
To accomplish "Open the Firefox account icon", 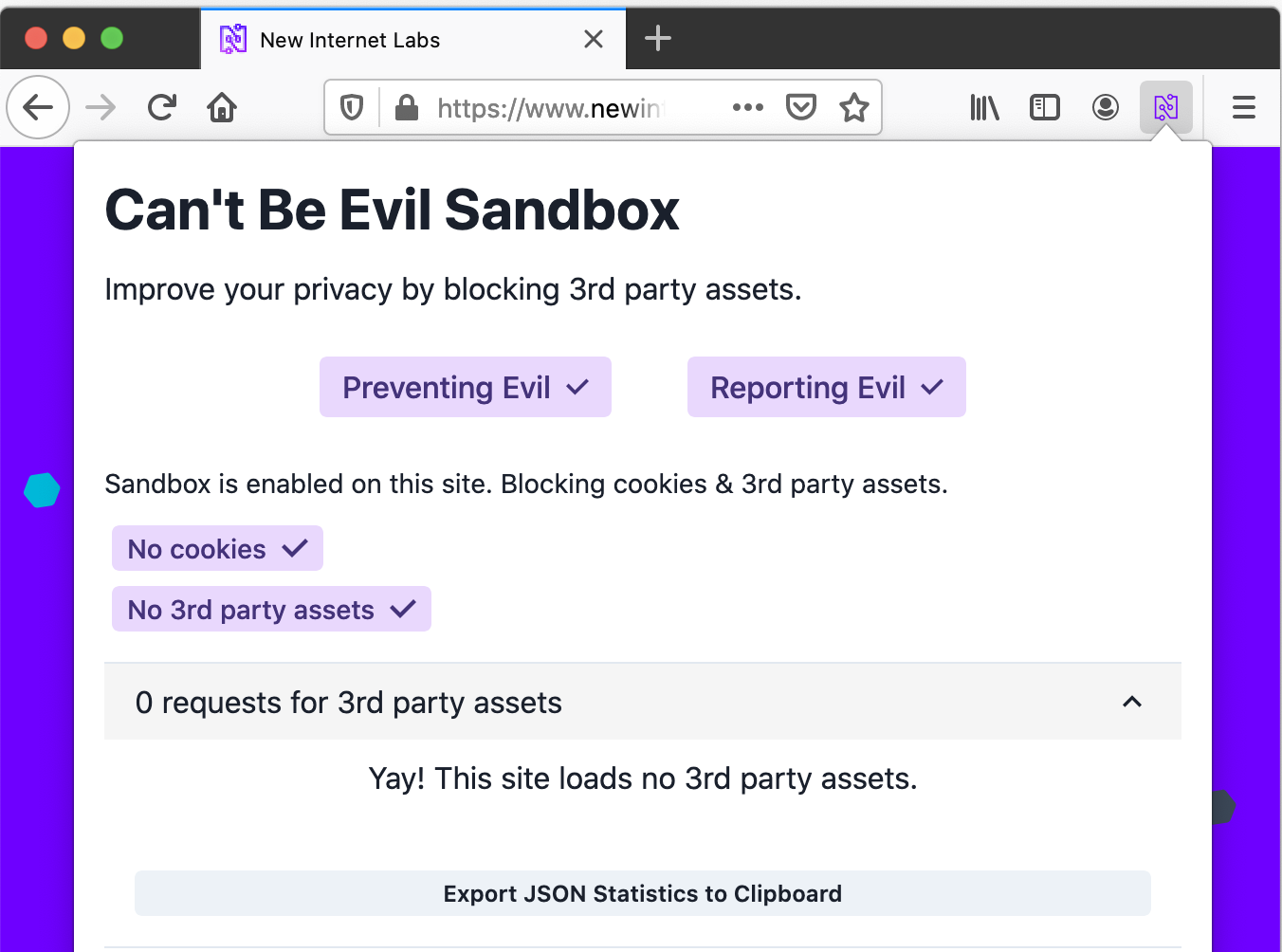I will tap(1105, 107).
